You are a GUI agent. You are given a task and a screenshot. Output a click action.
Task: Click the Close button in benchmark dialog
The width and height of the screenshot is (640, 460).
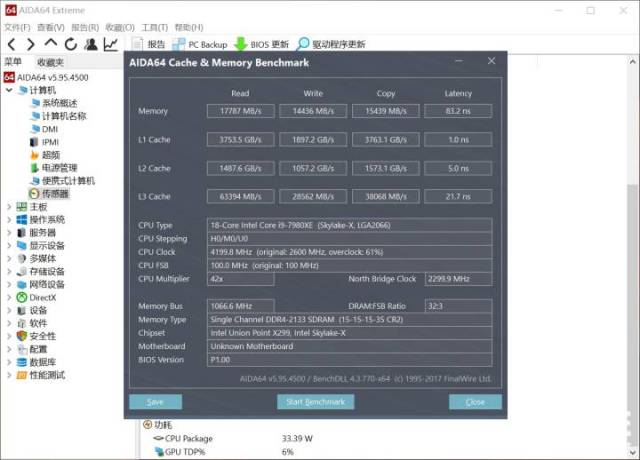click(x=475, y=402)
